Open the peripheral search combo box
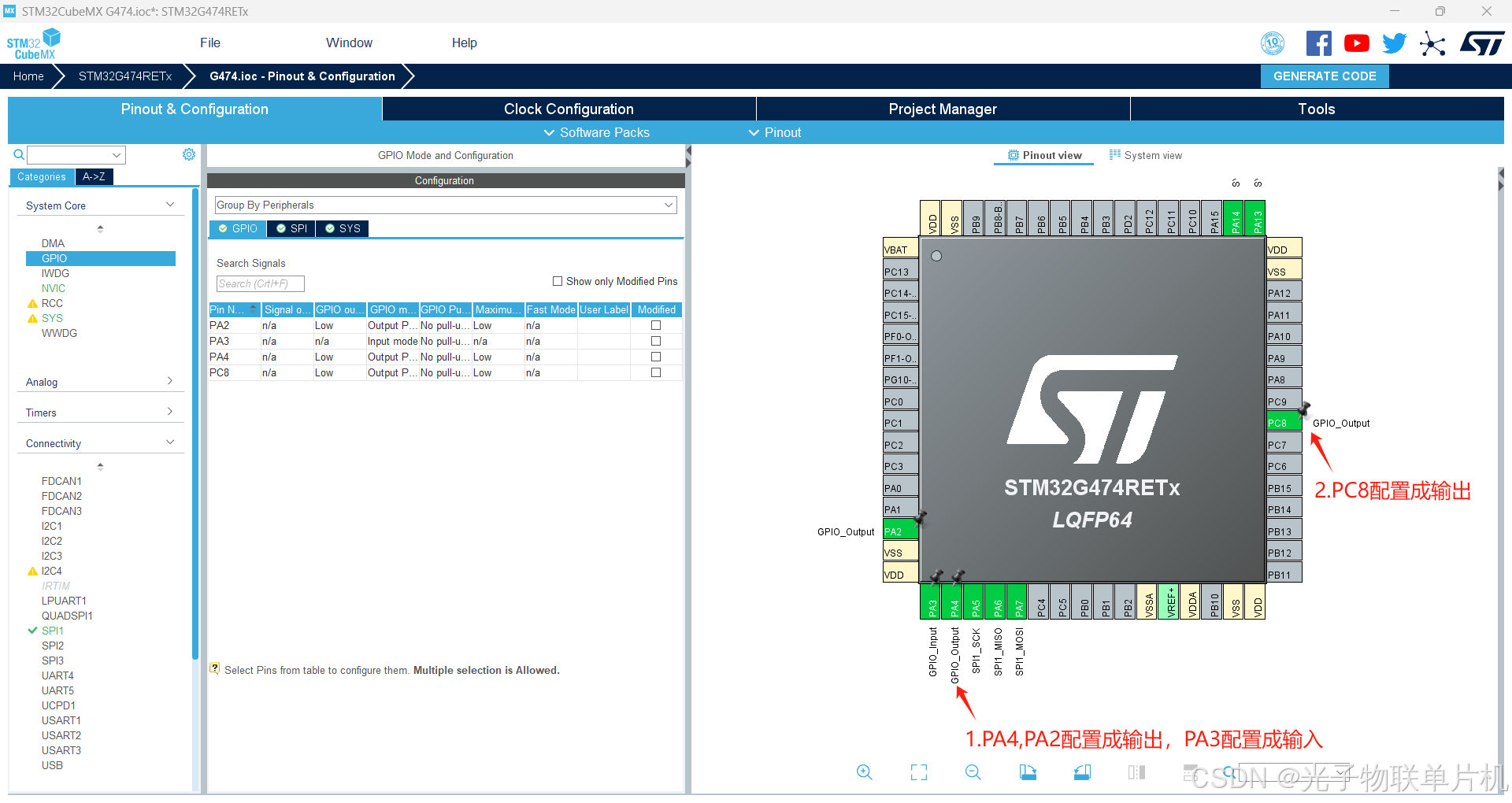The width and height of the screenshot is (1512, 803). 76,155
